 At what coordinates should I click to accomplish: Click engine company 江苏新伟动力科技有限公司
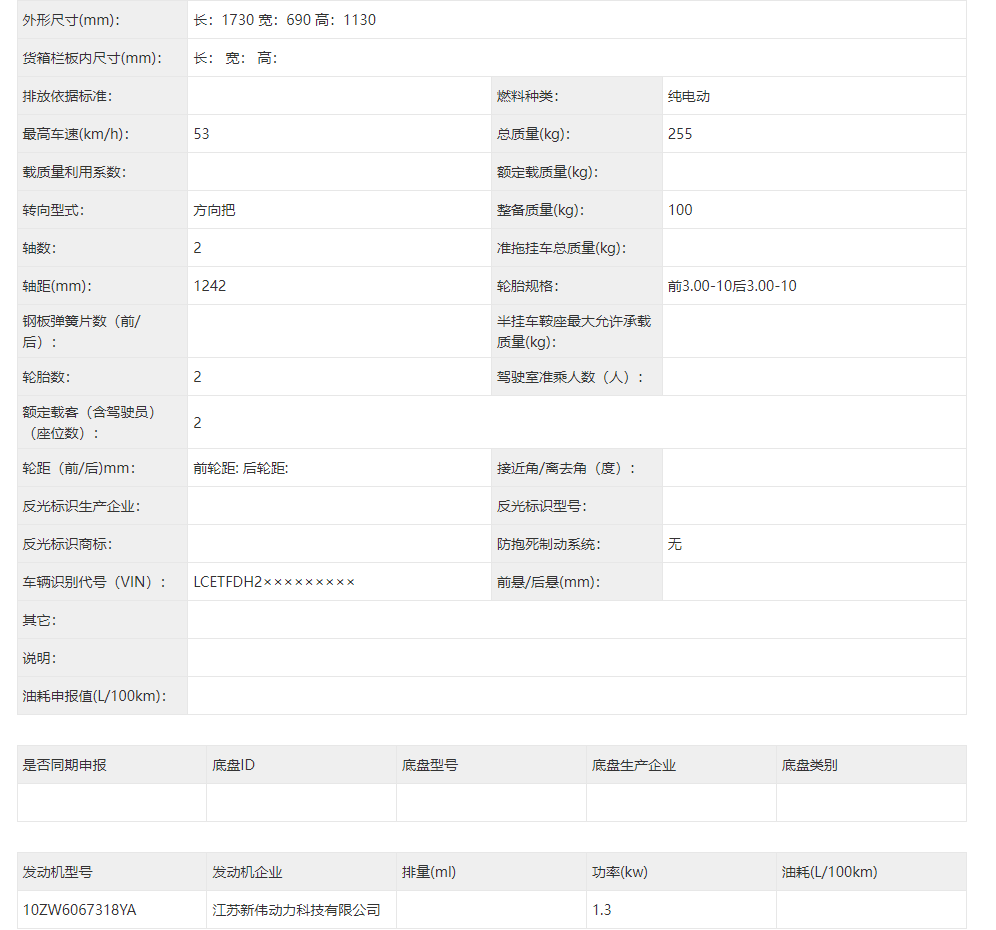click(x=296, y=910)
